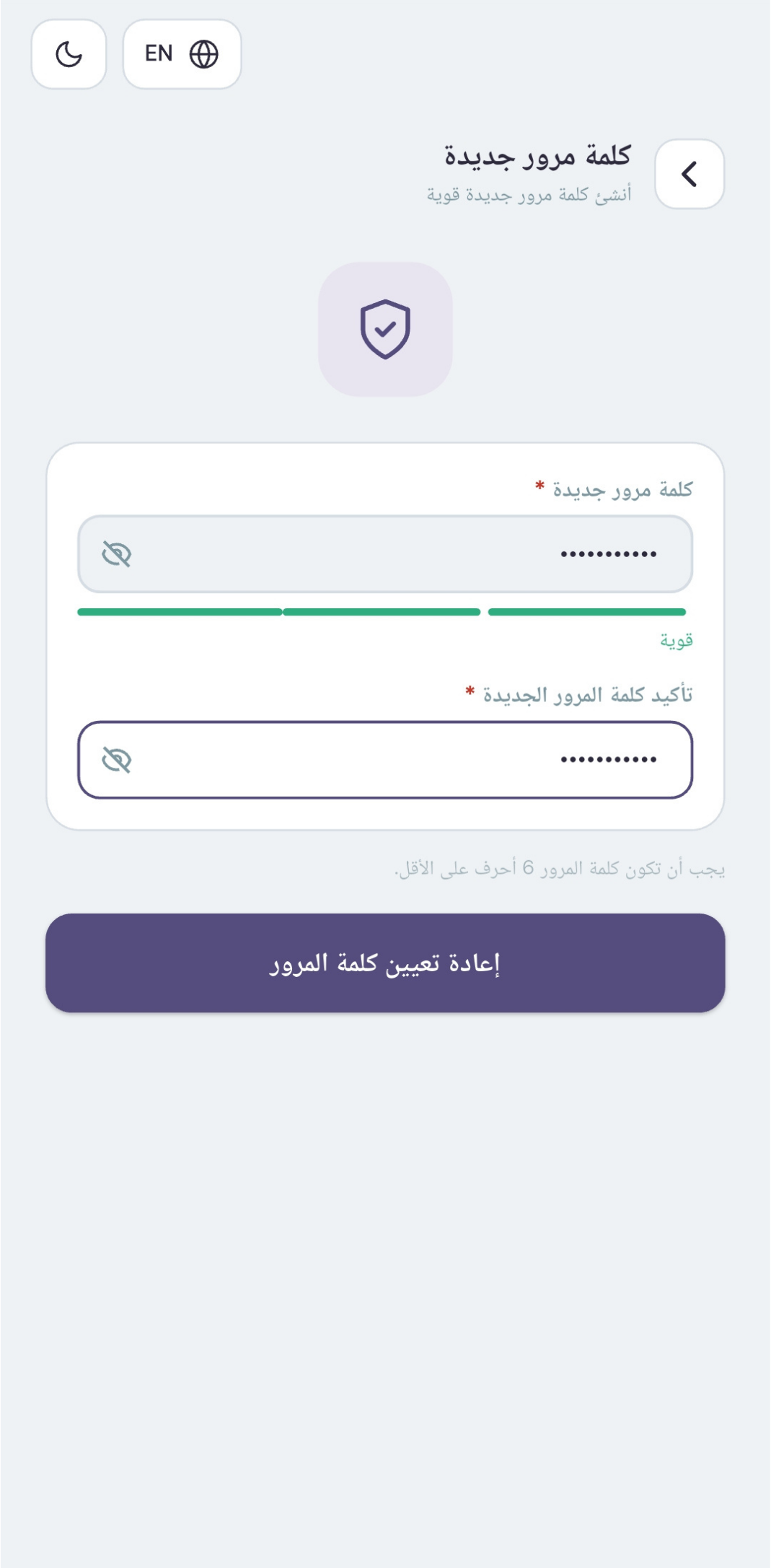Click the masked dots in the confirm field
Screen dimensions: 771x1568
609,760
